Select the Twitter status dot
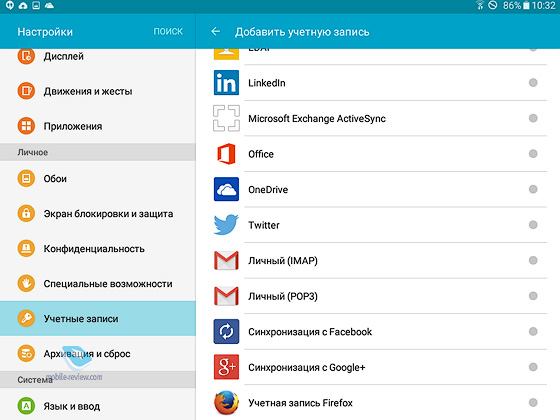This screenshot has width=560, height=420. click(x=533, y=225)
